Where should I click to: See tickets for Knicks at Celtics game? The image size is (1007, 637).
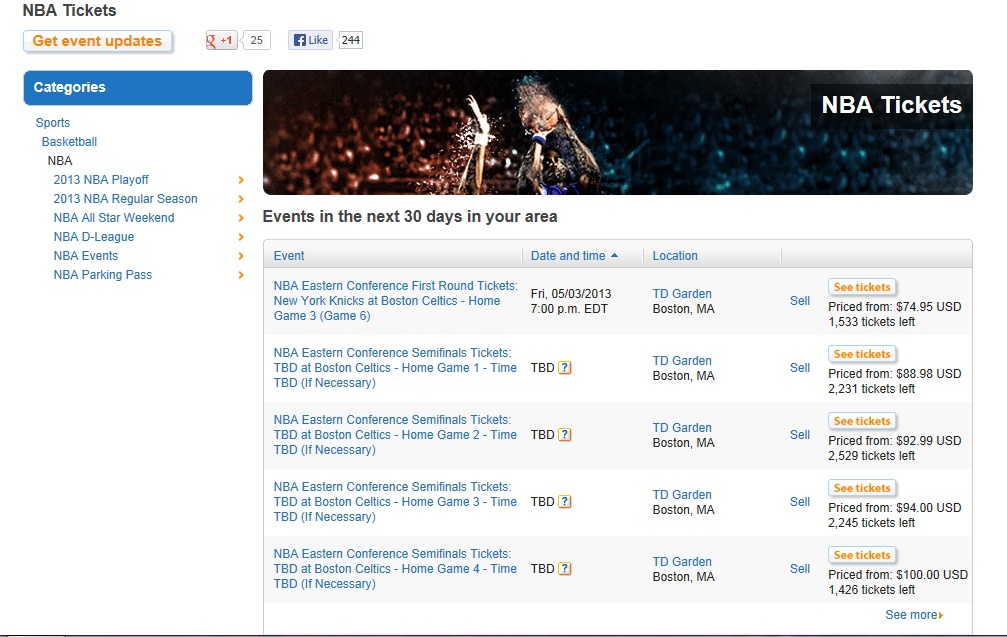862,287
